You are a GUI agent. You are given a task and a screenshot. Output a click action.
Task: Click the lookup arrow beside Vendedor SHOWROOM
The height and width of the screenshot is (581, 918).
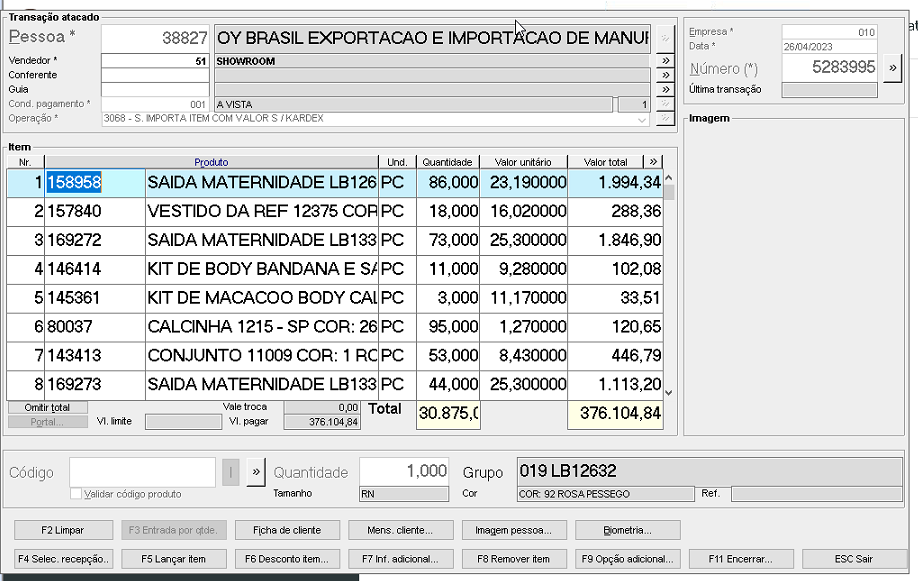[664, 61]
